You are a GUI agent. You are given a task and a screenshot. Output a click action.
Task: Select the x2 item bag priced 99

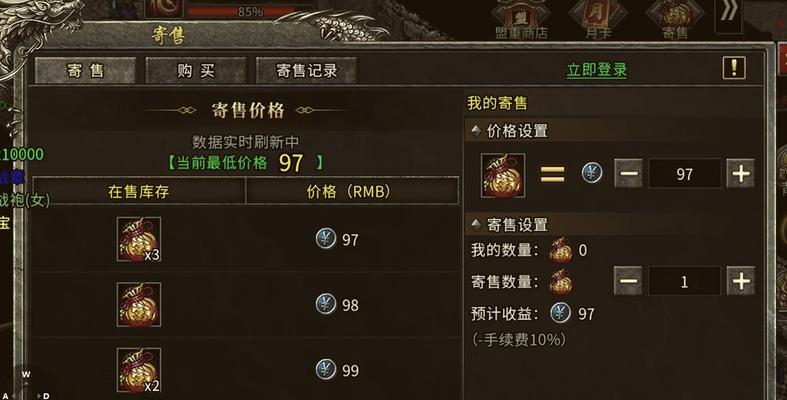tap(139, 370)
